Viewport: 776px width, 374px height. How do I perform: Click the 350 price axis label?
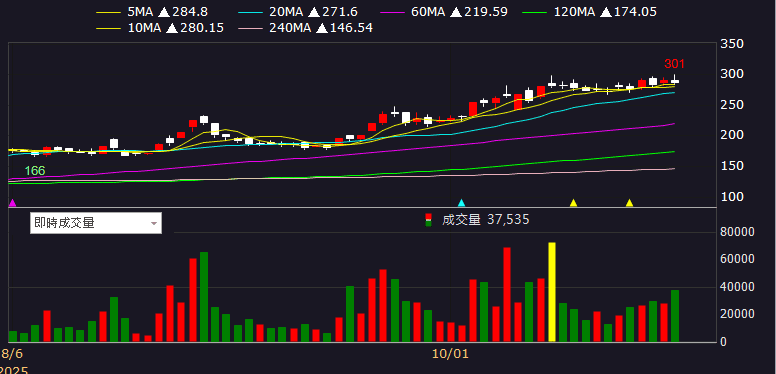tap(733, 44)
